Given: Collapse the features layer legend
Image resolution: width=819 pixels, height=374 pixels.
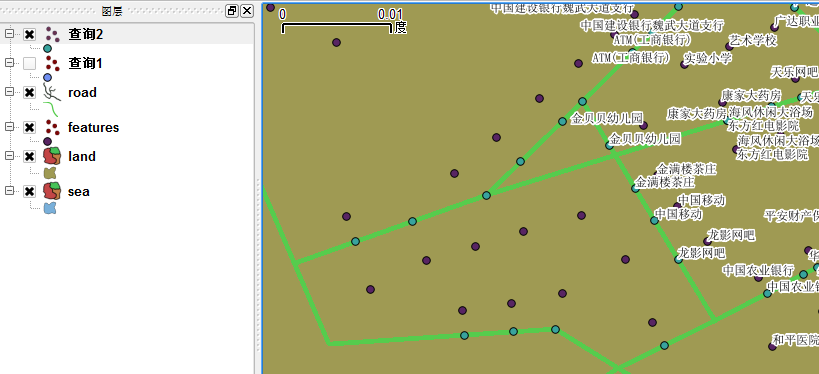Looking at the screenshot, I should point(9,127).
